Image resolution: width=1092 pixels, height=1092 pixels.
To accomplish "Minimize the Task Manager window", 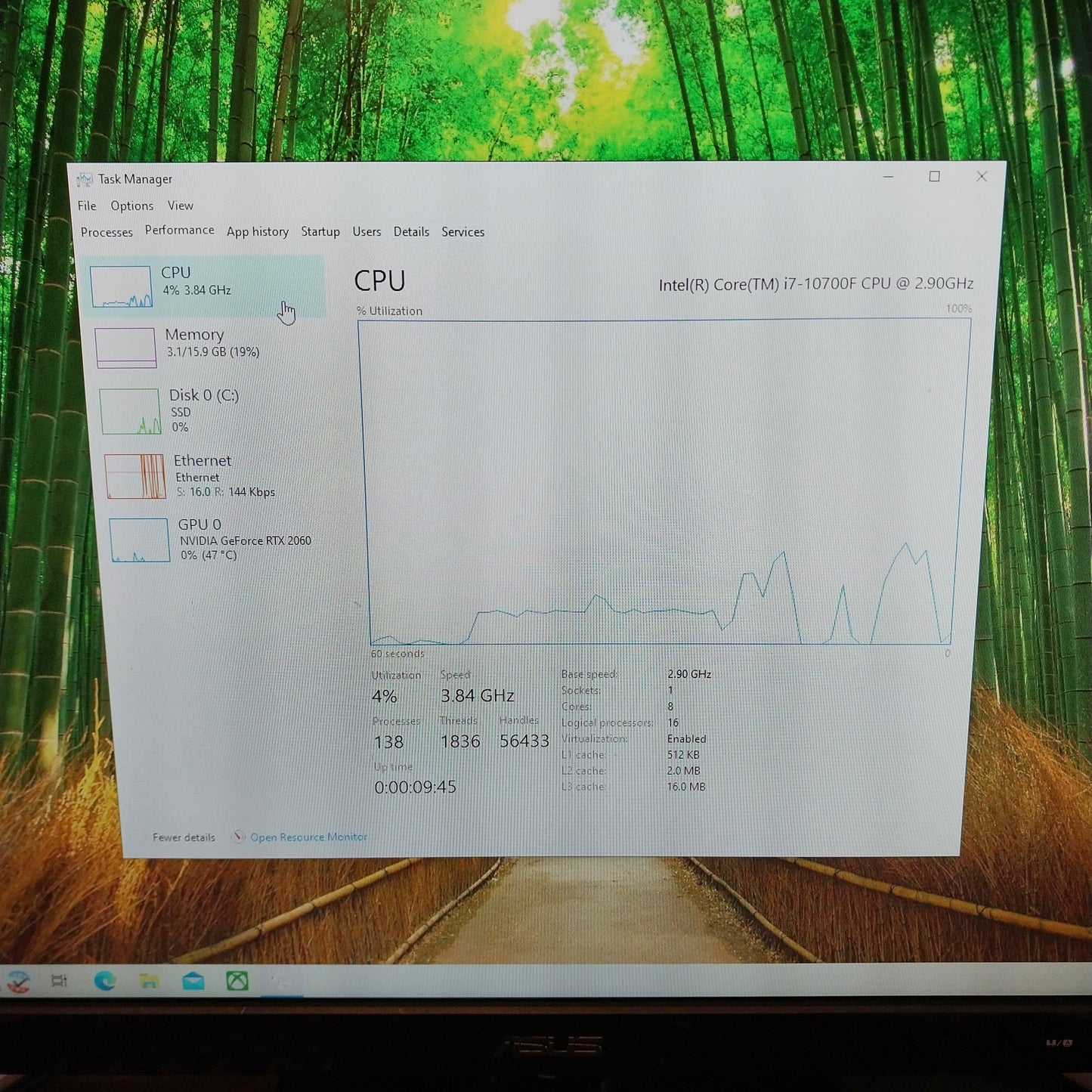I will click(889, 176).
